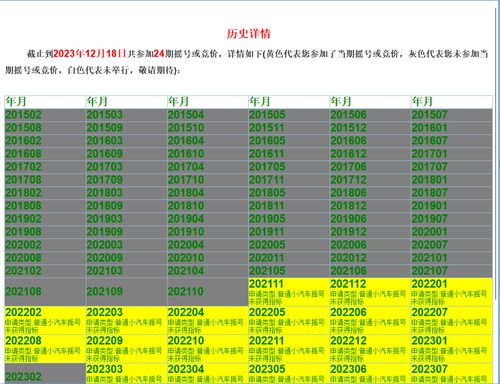The width and height of the screenshot is (500, 384).
Task: Select gray cell 202302
Action: coord(45,374)
